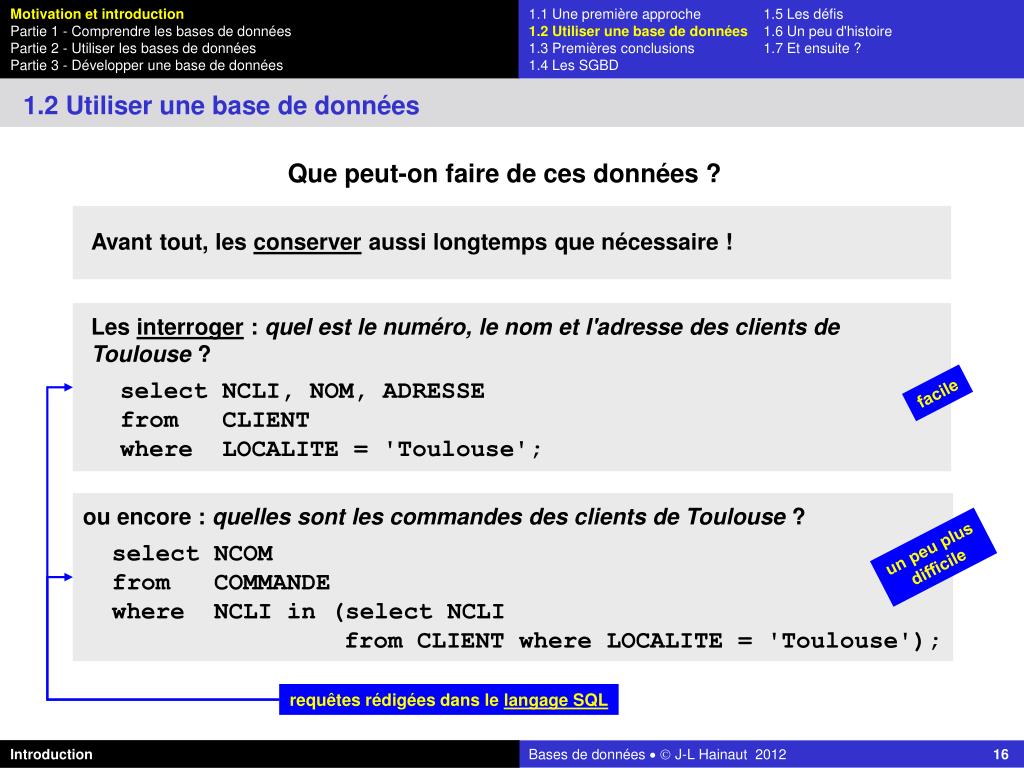Click the 'requêtes rédigées dans le' blue box

[449, 699]
